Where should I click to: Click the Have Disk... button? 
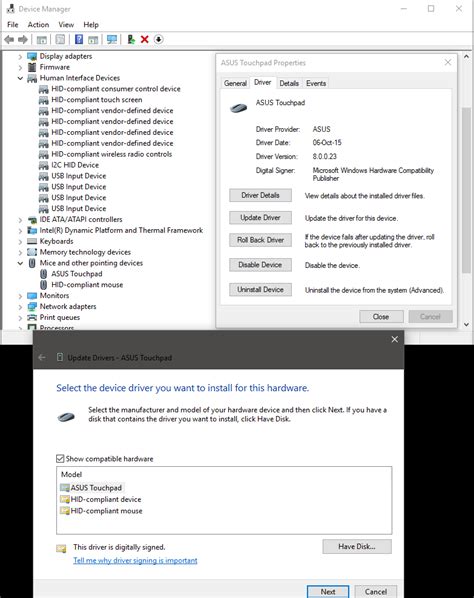[357, 547]
